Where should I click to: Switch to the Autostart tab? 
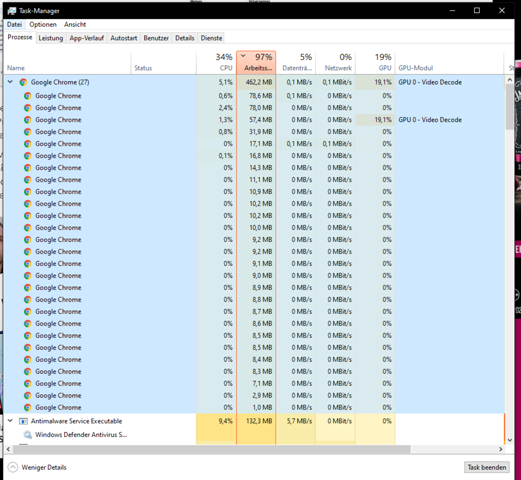click(x=124, y=38)
